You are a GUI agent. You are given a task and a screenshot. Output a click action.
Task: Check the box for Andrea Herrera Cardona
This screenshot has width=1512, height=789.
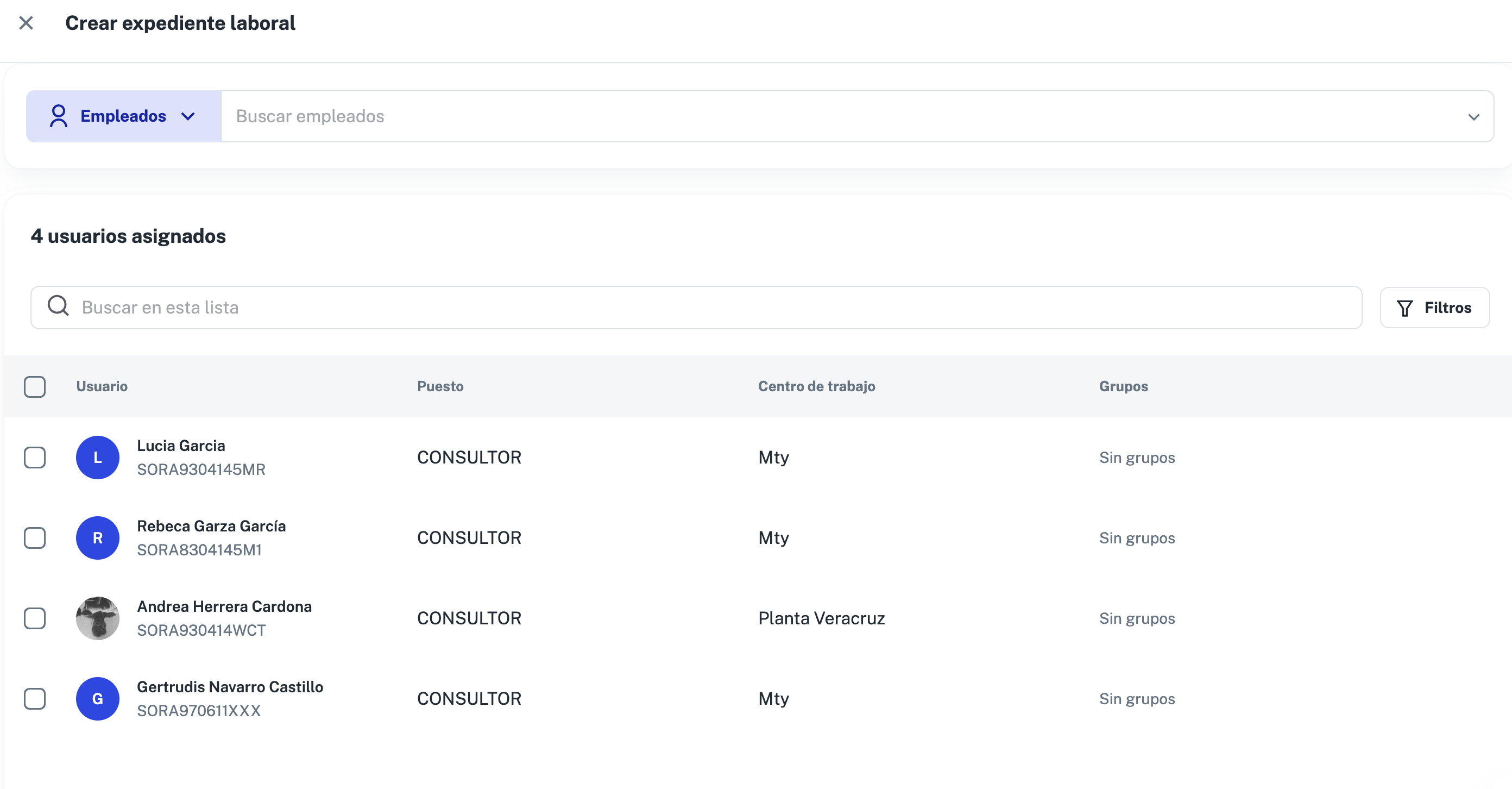35,619
